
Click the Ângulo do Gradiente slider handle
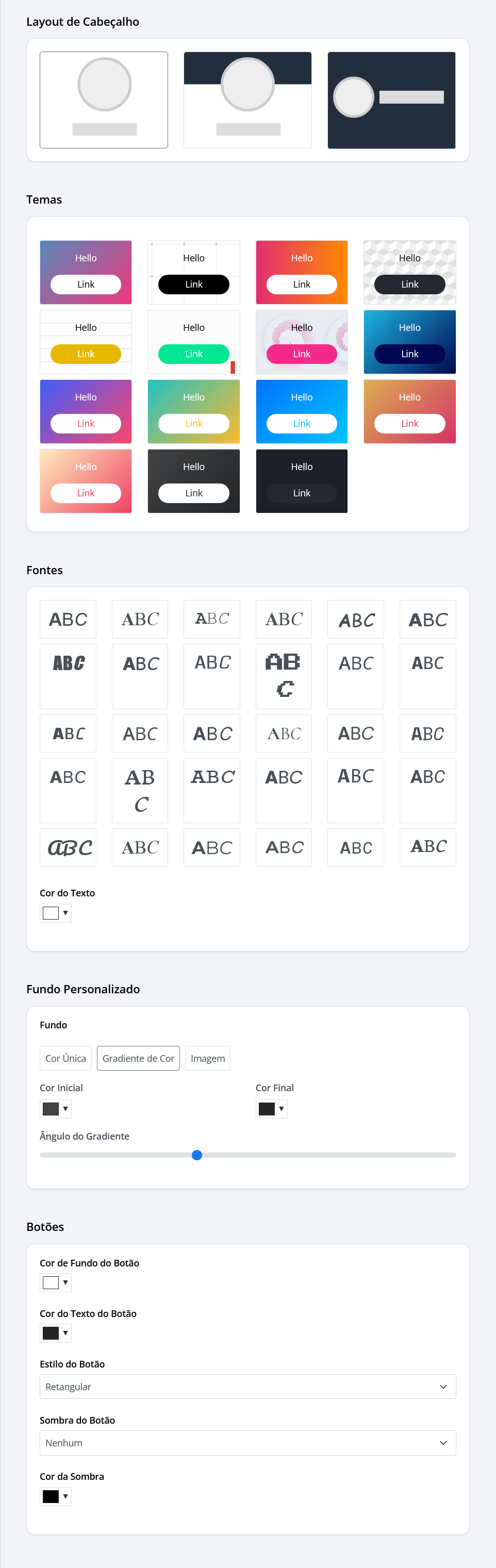[196, 1155]
